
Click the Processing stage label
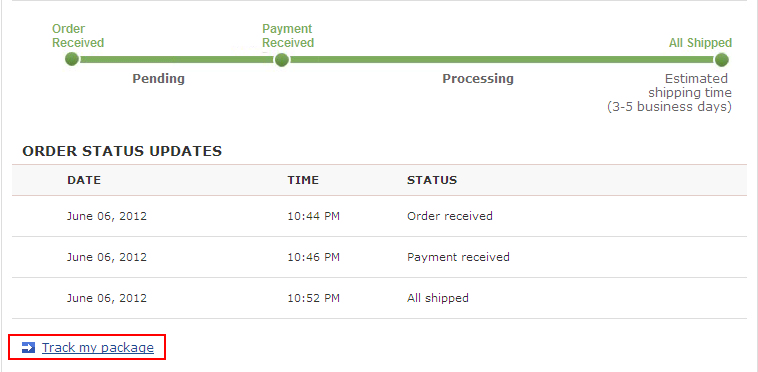pyautogui.click(x=478, y=78)
